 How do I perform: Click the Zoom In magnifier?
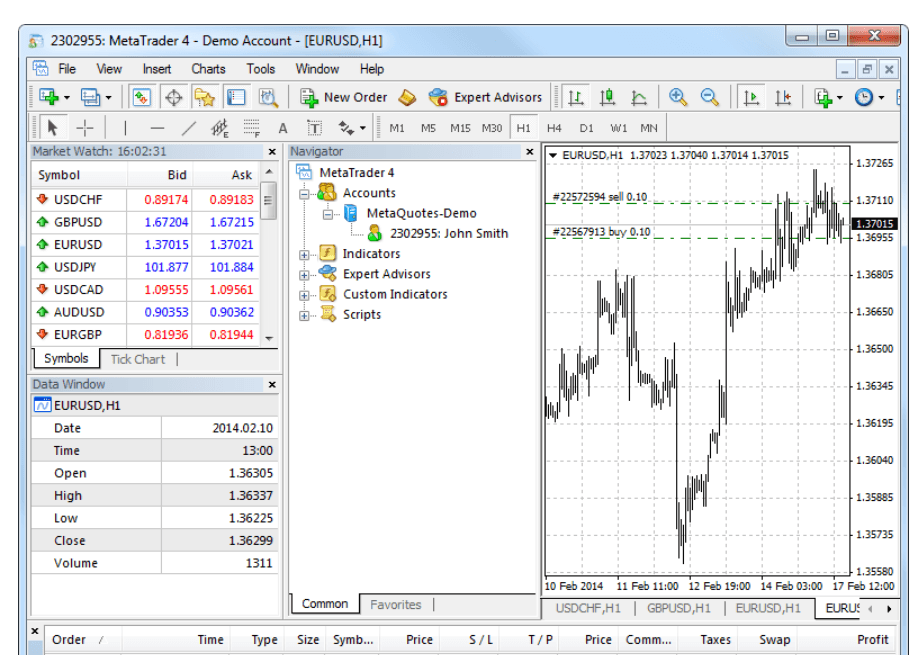click(678, 97)
